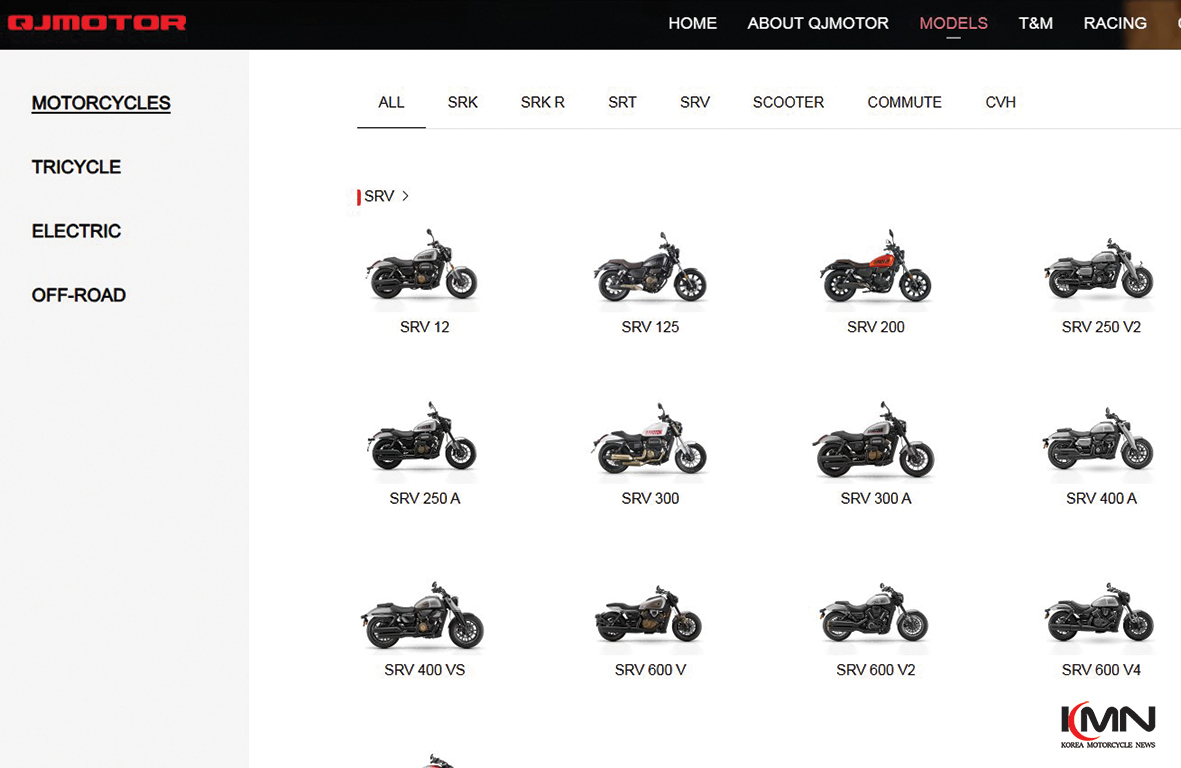Viewport: 1181px width, 768px height.
Task: Select MODELS in the top navigation
Action: point(953,23)
